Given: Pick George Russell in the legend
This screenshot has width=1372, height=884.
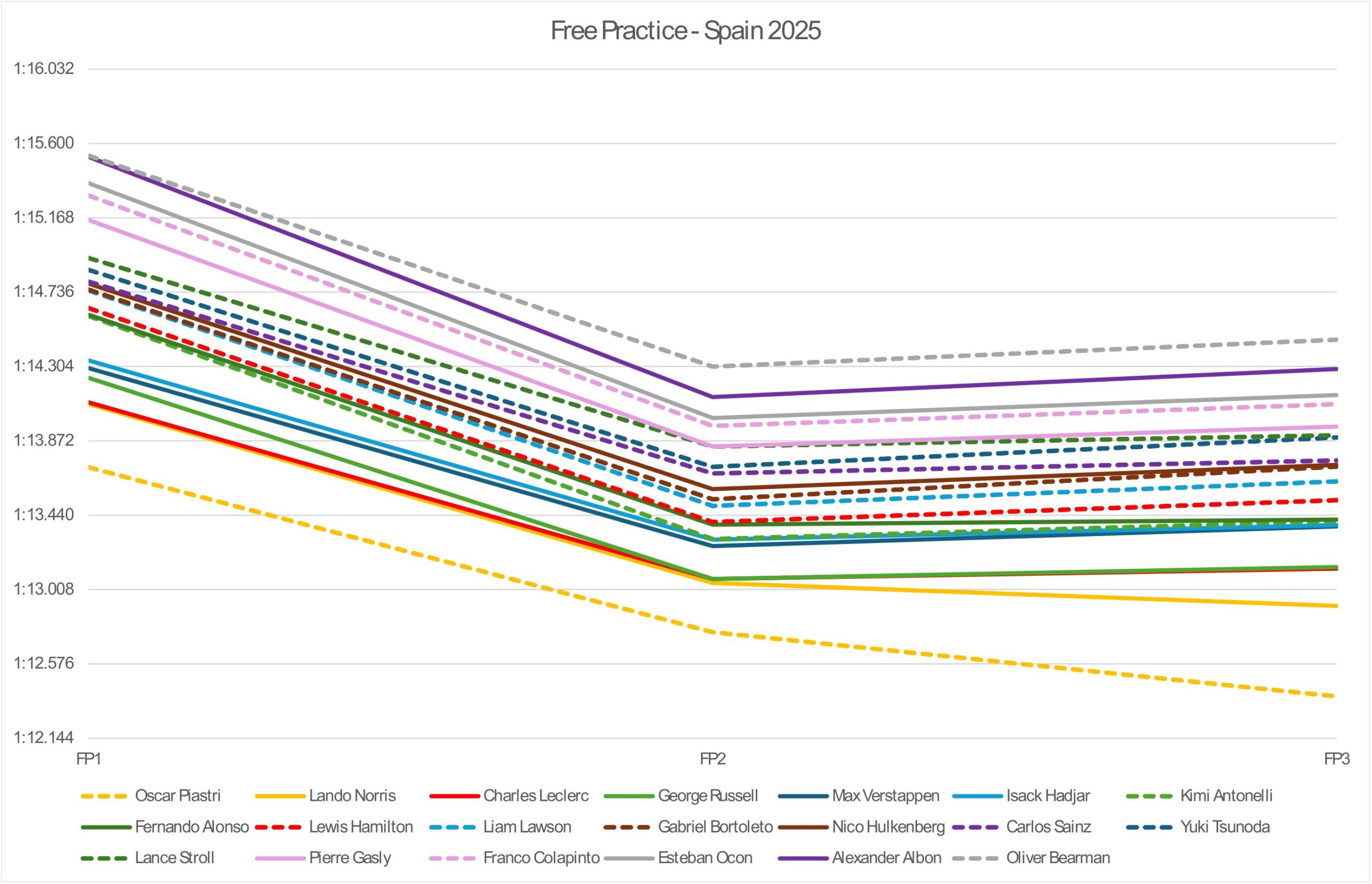Looking at the screenshot, I should click(x=707, y=796).
